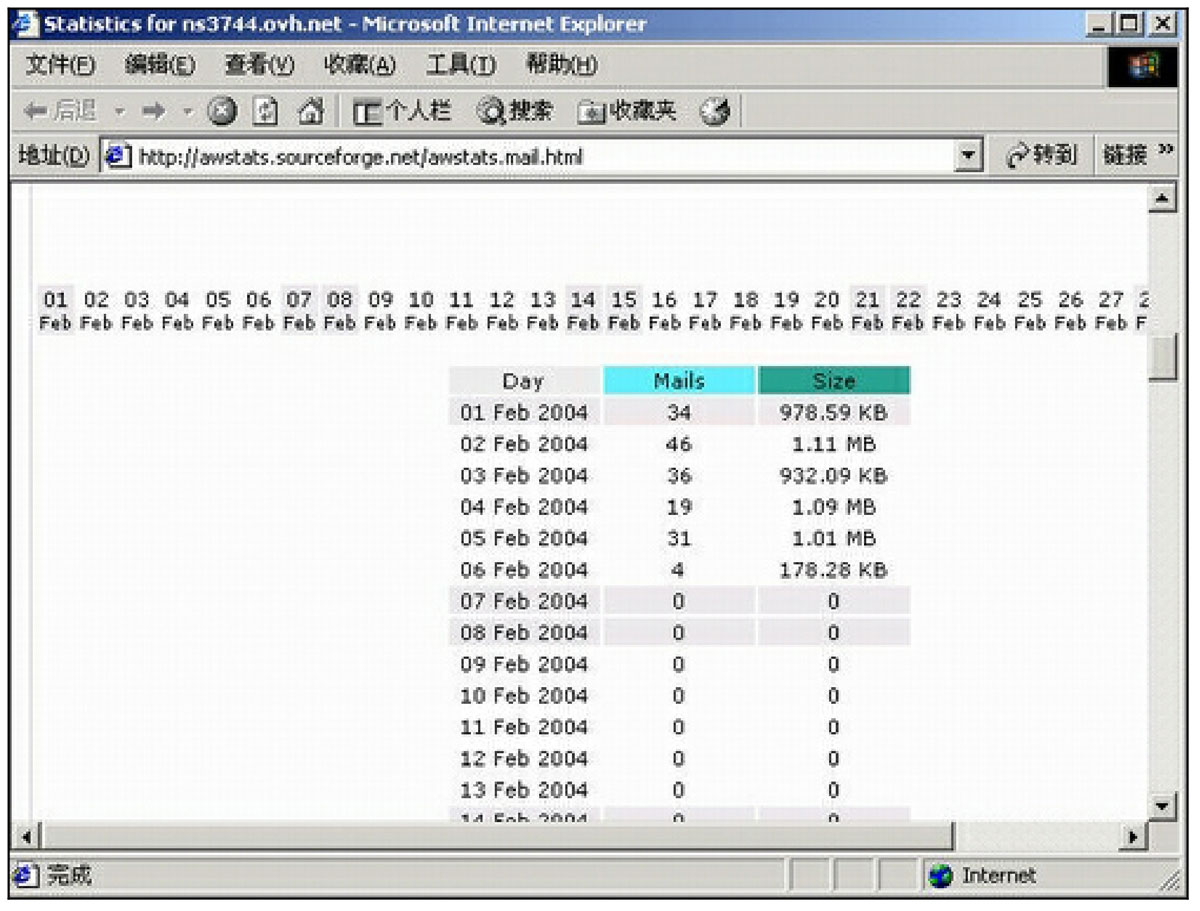Click the cyan Mails column header
The height and width of the screenshot is (911, 1200).
coord(679,380)
